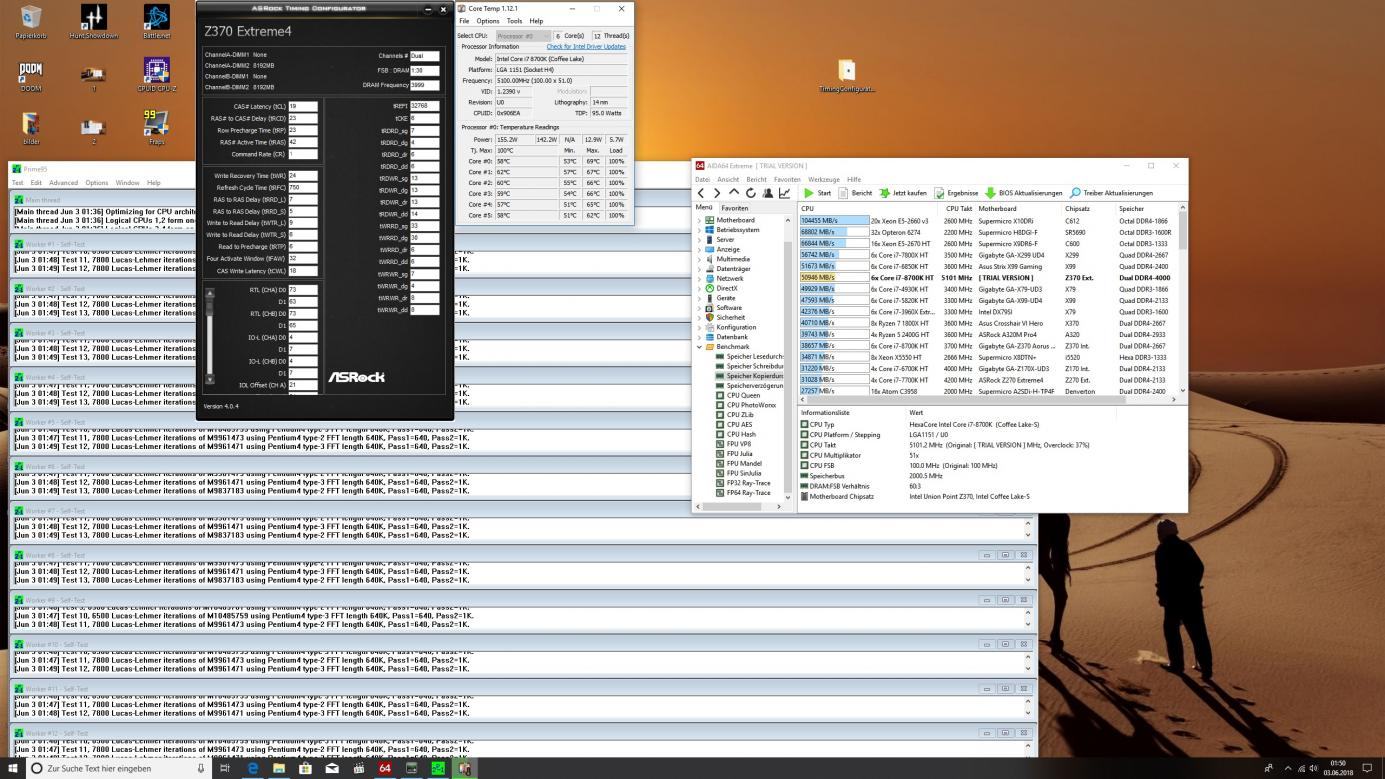The height and width of the screenshot is (779, 1385).
Task: Click the tREFI value field
Action: click(425, 106)
